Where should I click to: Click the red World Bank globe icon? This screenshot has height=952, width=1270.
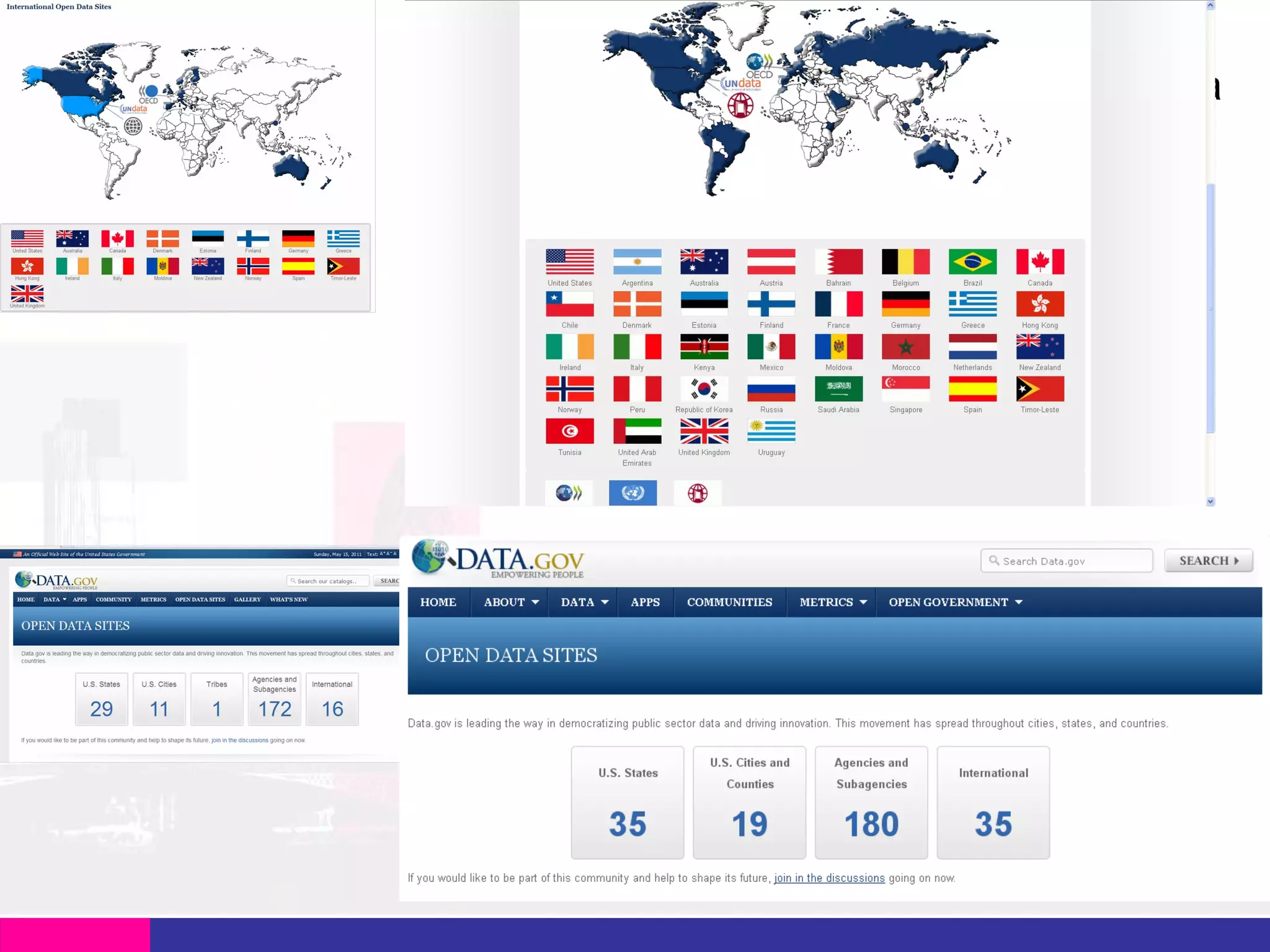tap(698, 493)
